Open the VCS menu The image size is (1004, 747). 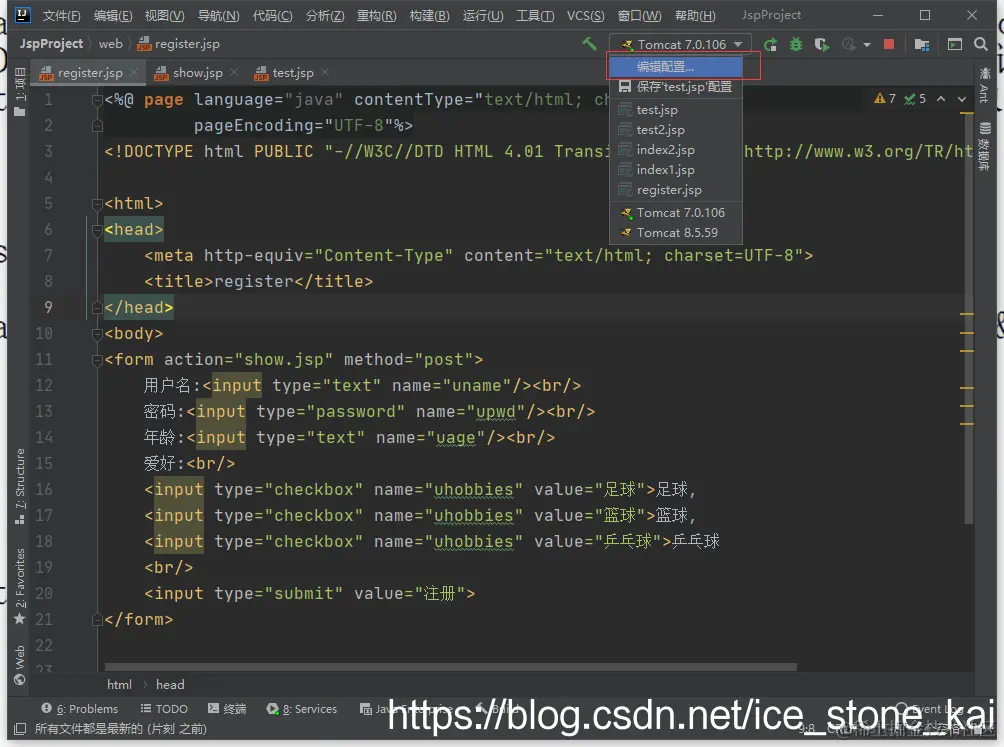(585, 15)
